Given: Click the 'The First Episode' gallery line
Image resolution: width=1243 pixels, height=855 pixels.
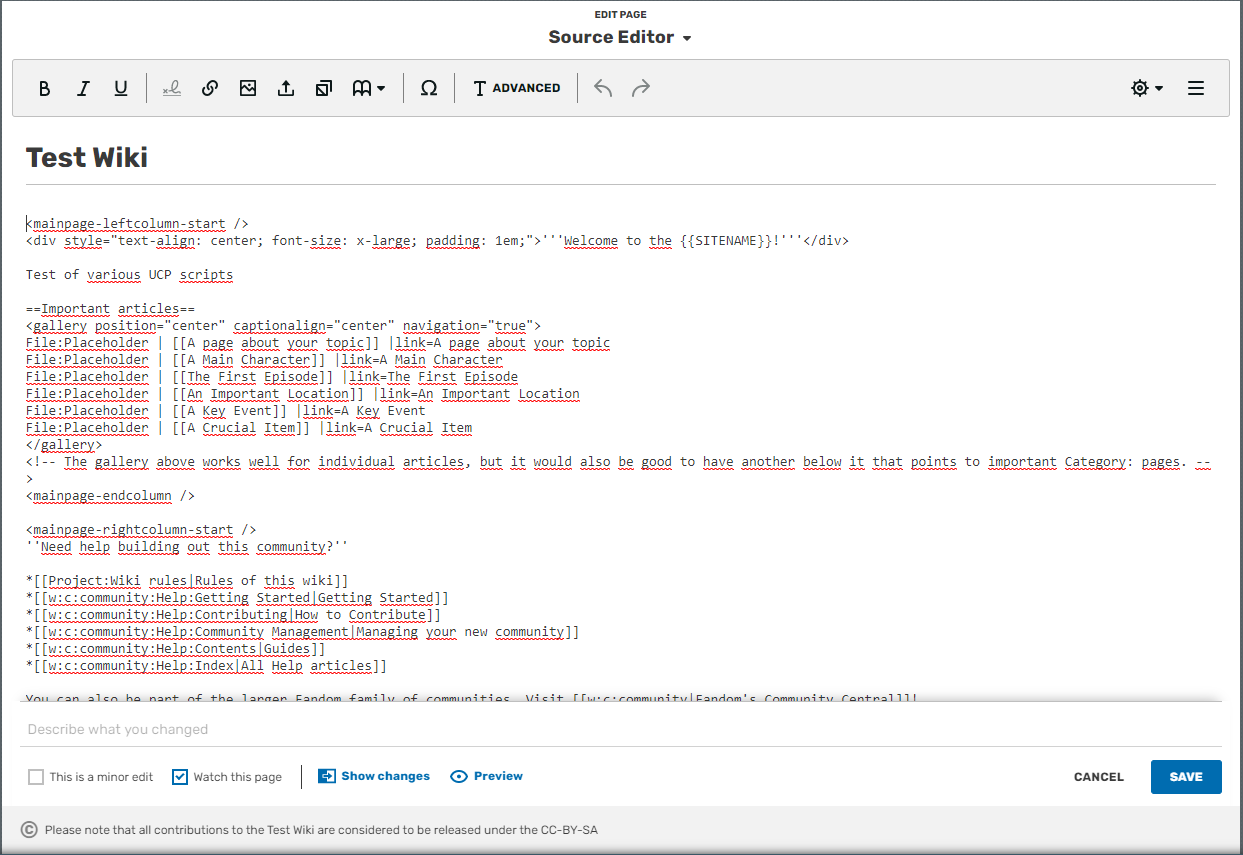Looking at the screenshot, I should pyautogui.click(x=272, y=377).
